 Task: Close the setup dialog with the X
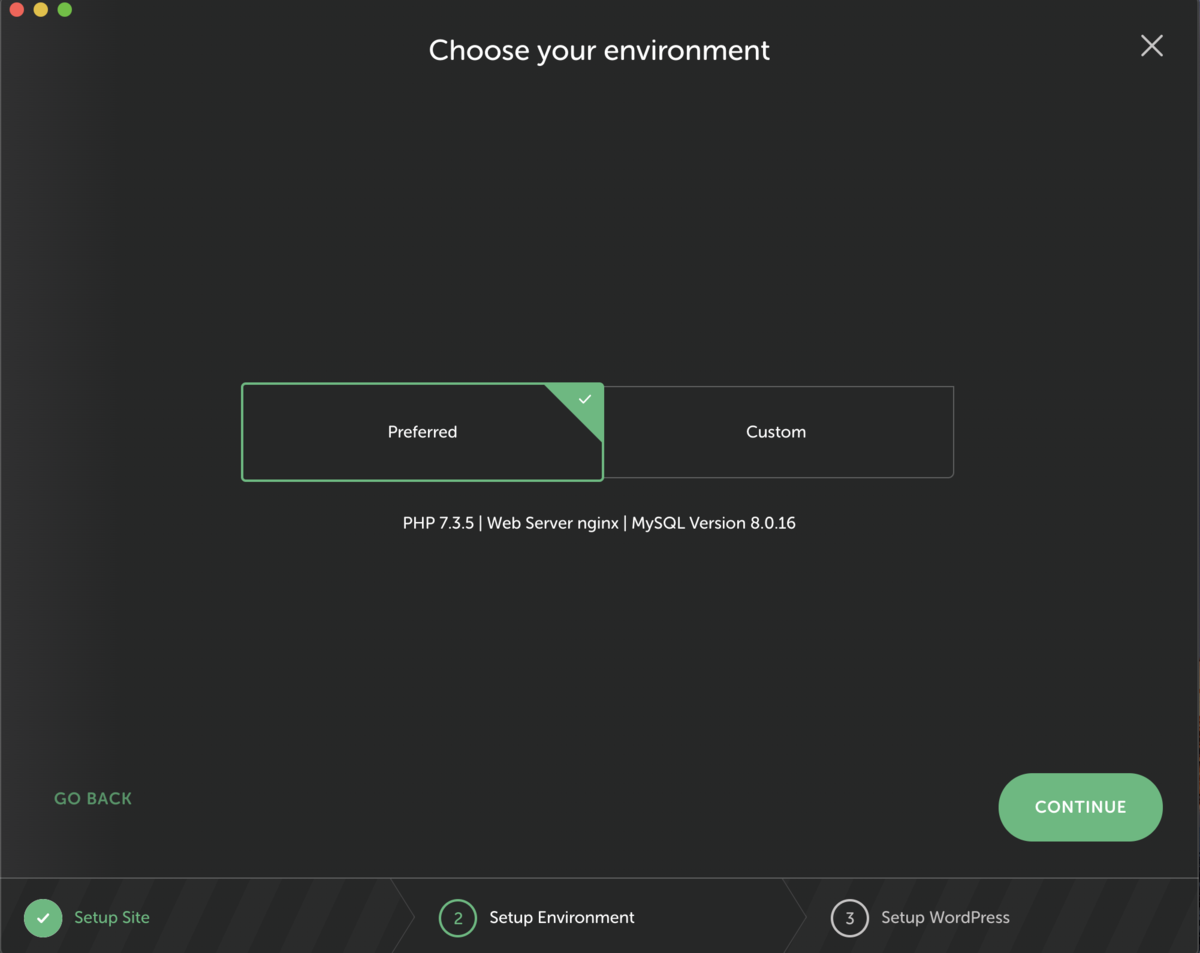1152,45
